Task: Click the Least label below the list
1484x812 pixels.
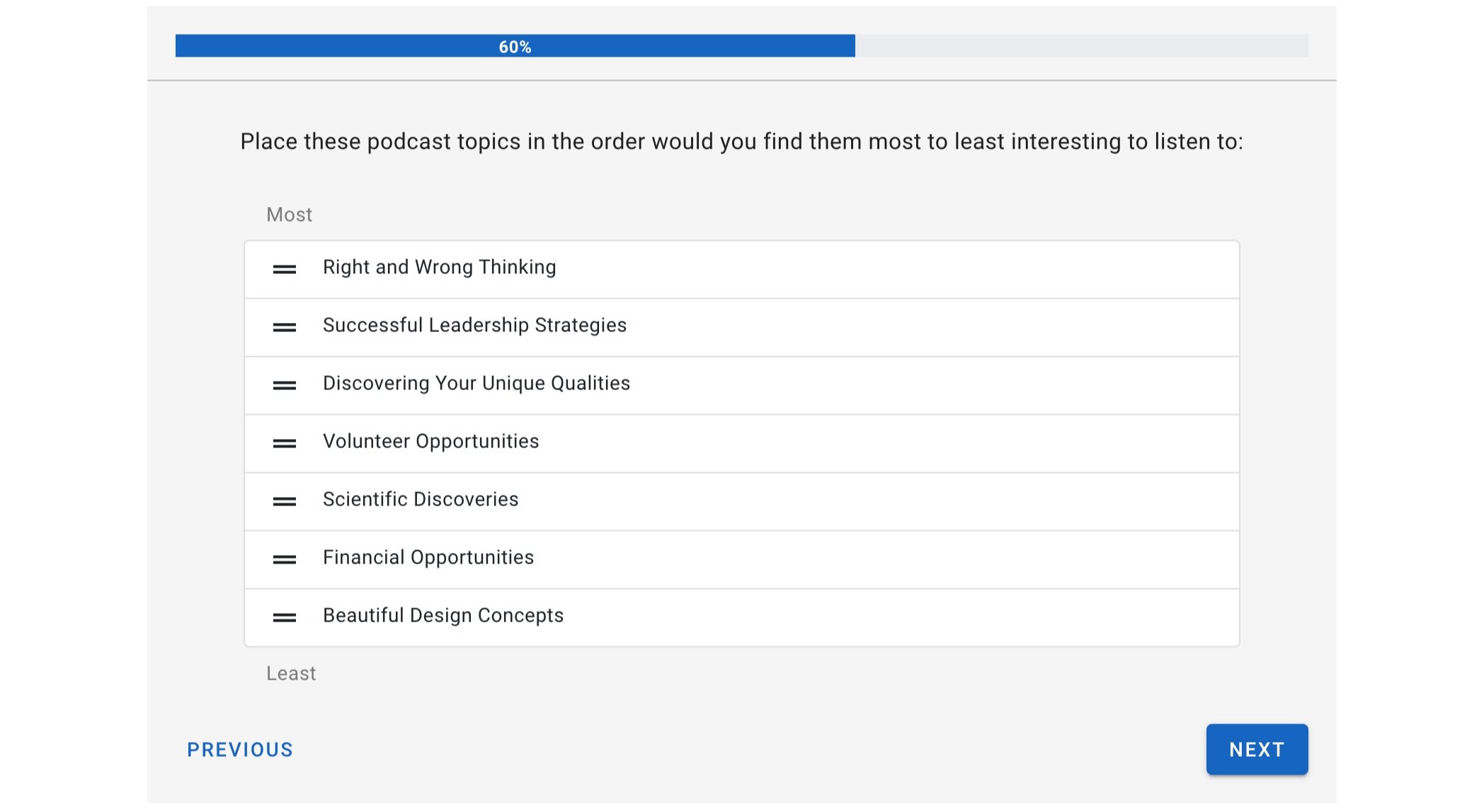Action: click(x=291, y=673)
